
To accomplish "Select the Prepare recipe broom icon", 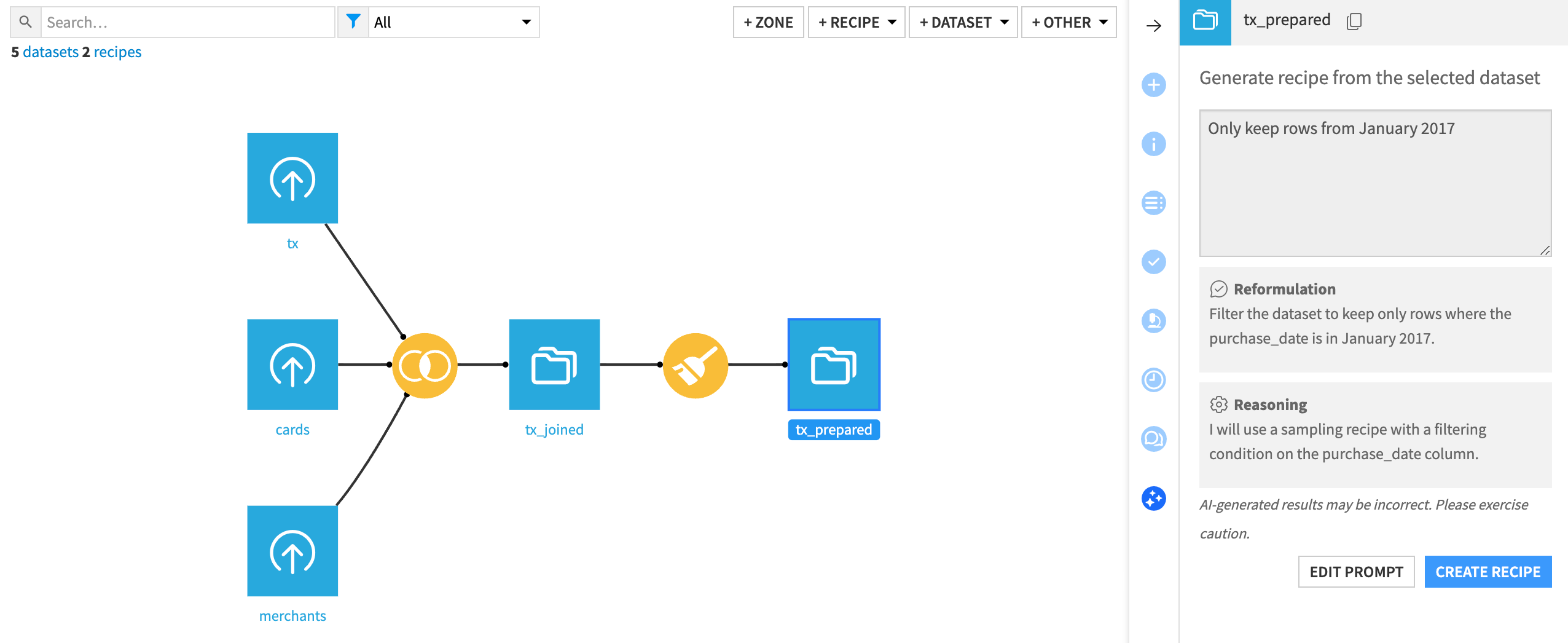I will coord(695,366).
